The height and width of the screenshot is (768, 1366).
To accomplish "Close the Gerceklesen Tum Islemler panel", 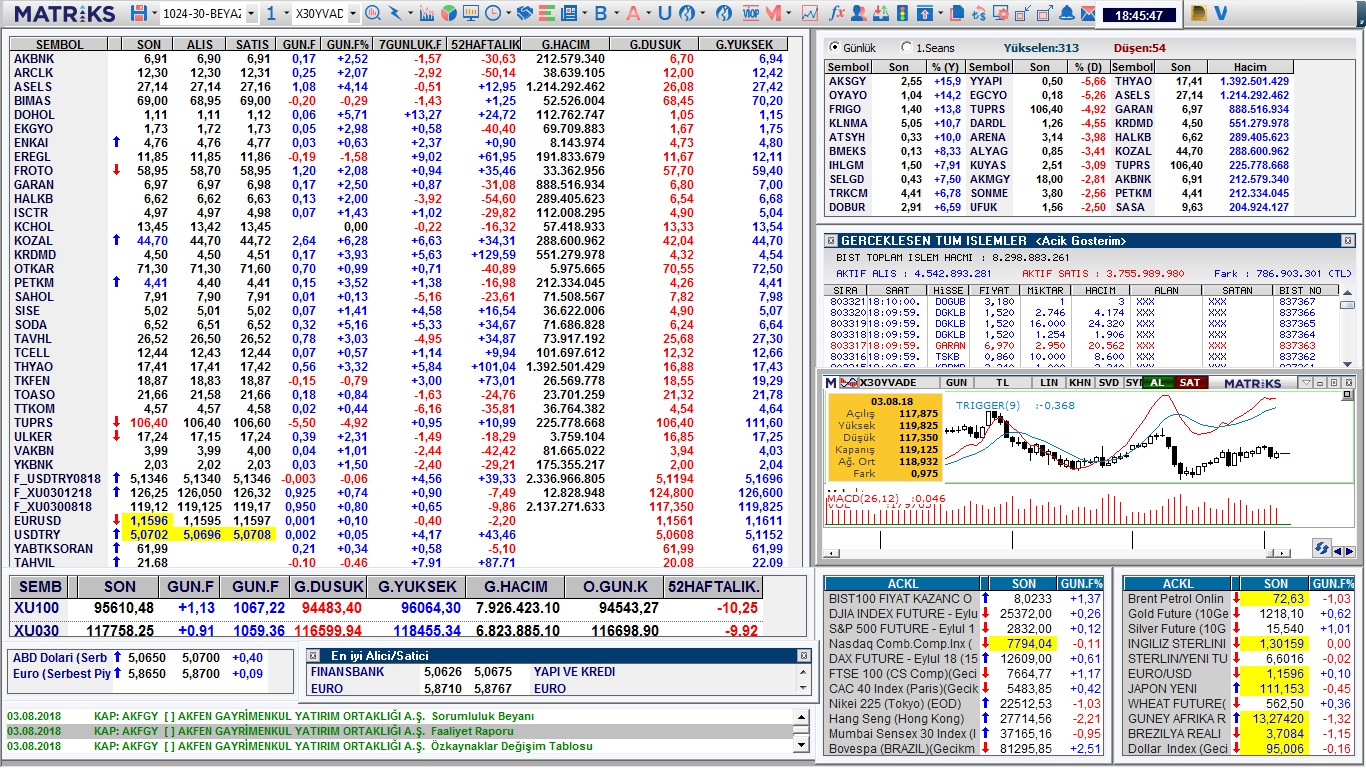I will click(x=1348, y=241).
